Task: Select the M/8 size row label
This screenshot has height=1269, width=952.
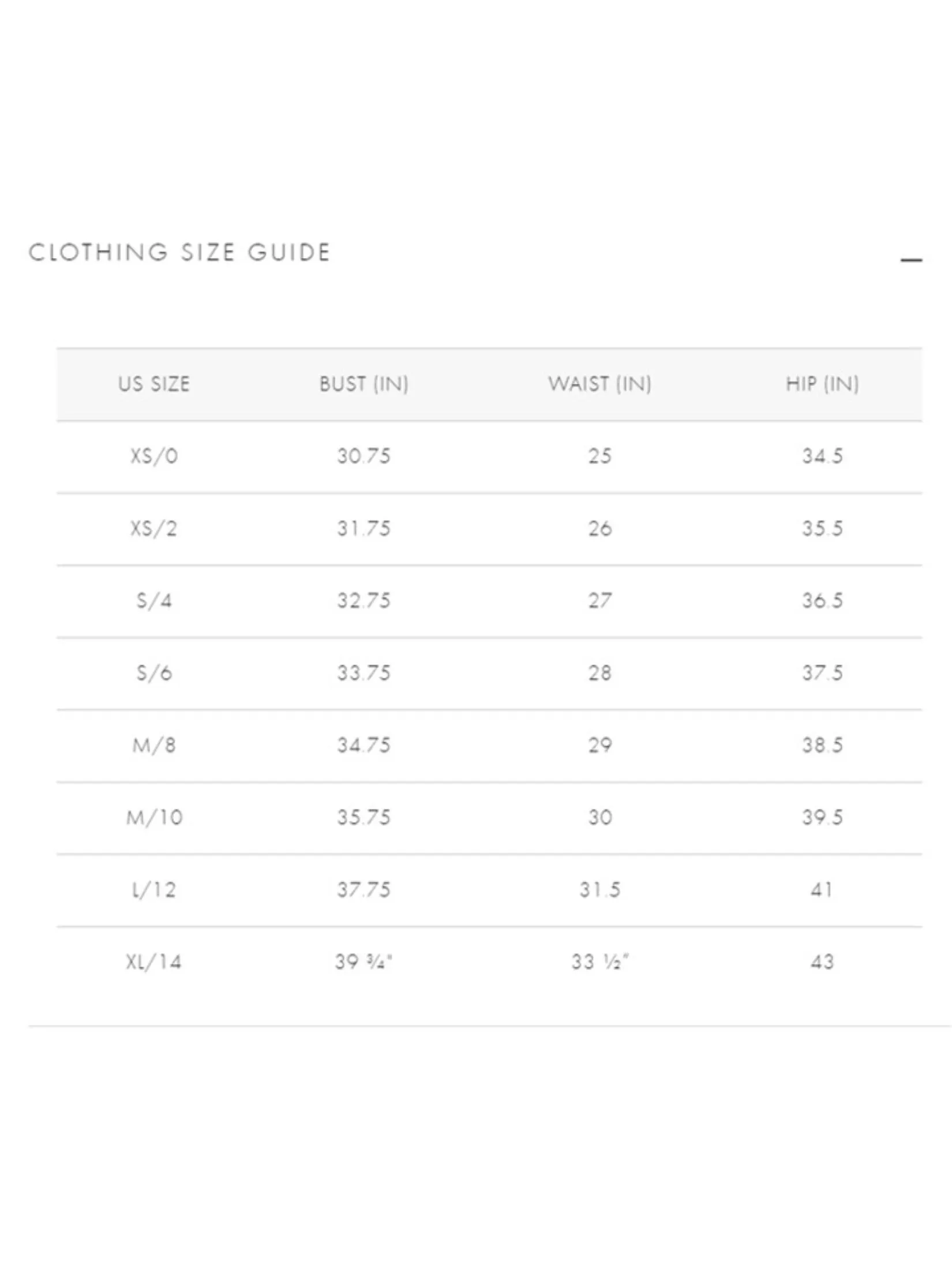Action: [154, 746]
